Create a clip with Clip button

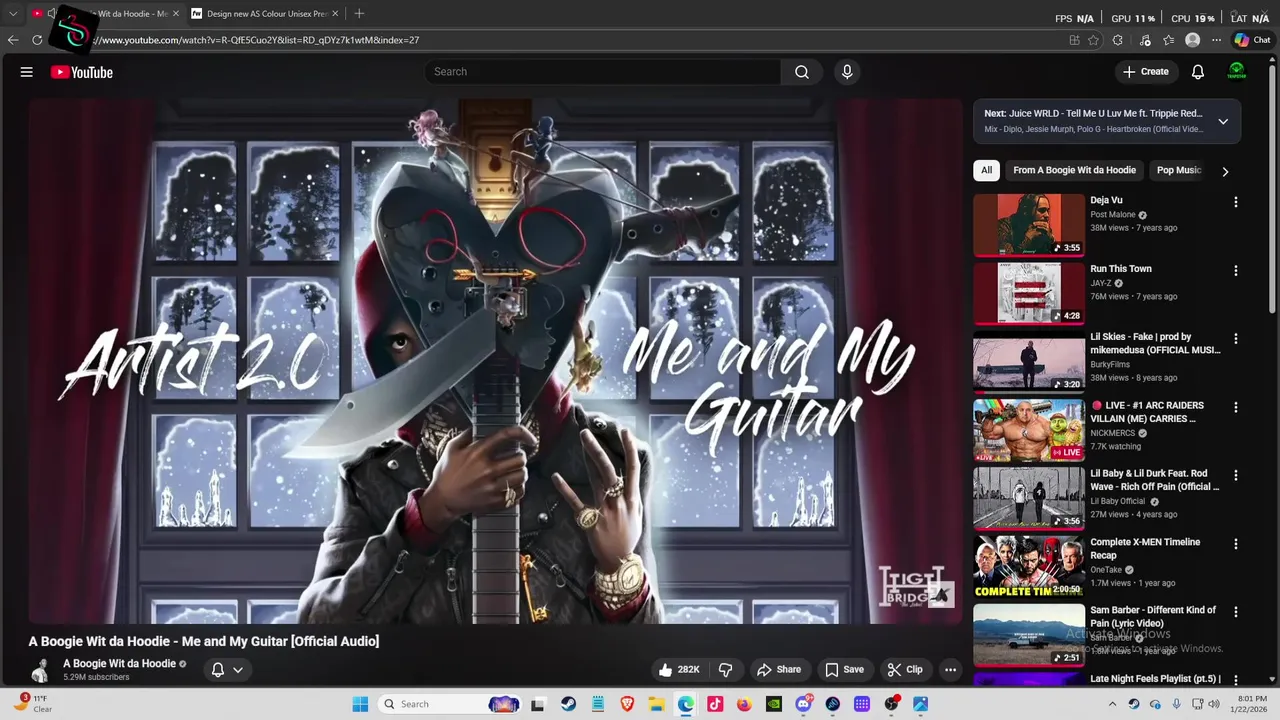pos(905,669)
